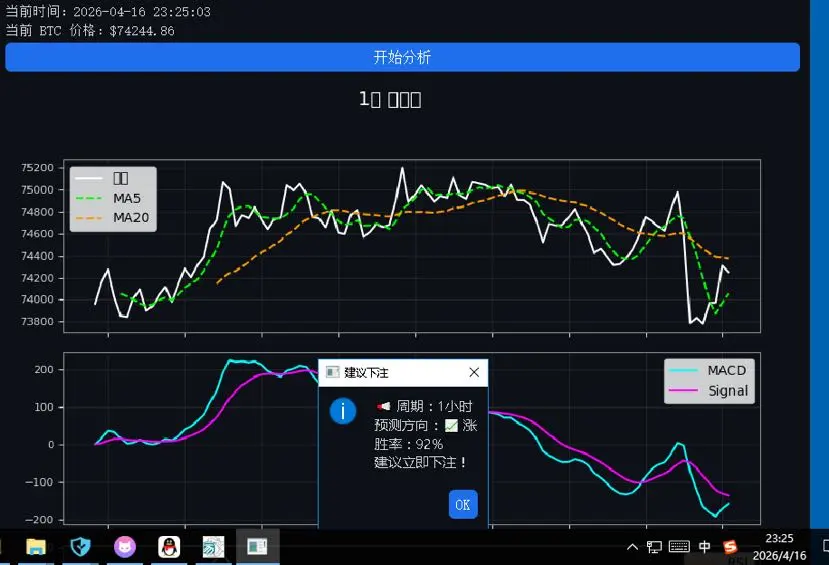Viewport: 829px width, 565px height.
Task: Open the purple cat app in taskbar
Action: tap(125, 547)
